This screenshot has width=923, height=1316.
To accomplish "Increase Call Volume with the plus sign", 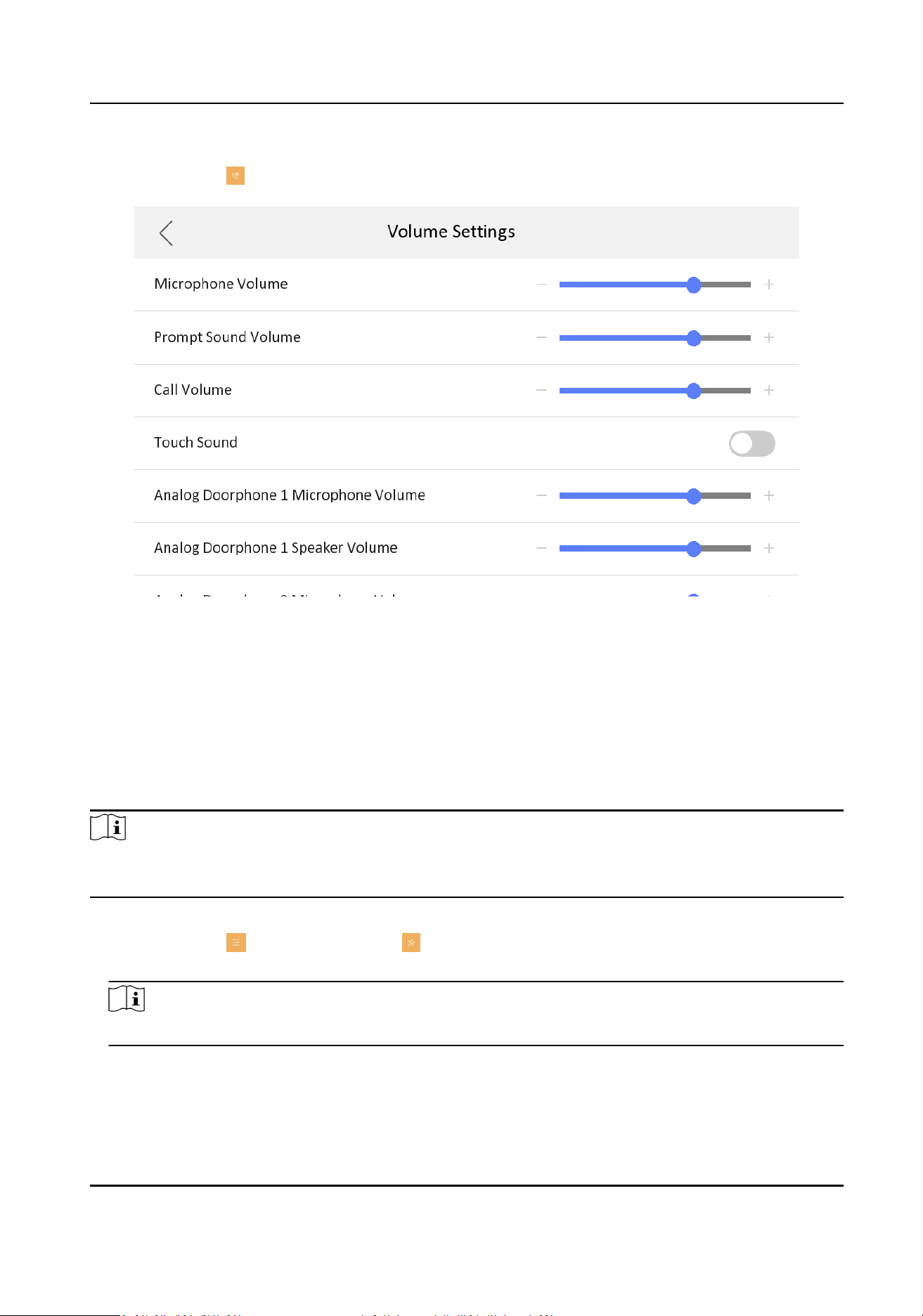I will click(x=769, y=391).
